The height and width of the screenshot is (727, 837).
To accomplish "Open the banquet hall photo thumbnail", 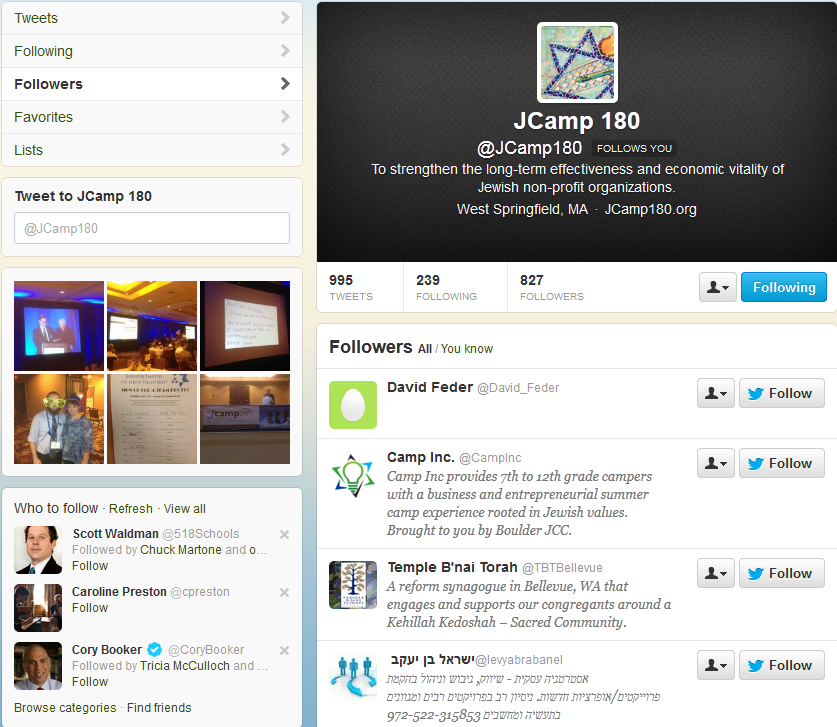I will point(152,326).
